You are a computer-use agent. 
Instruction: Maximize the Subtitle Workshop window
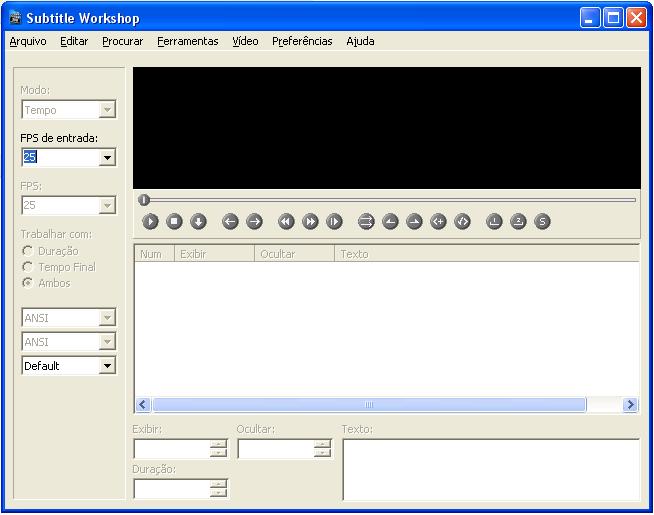coord(613,18)
